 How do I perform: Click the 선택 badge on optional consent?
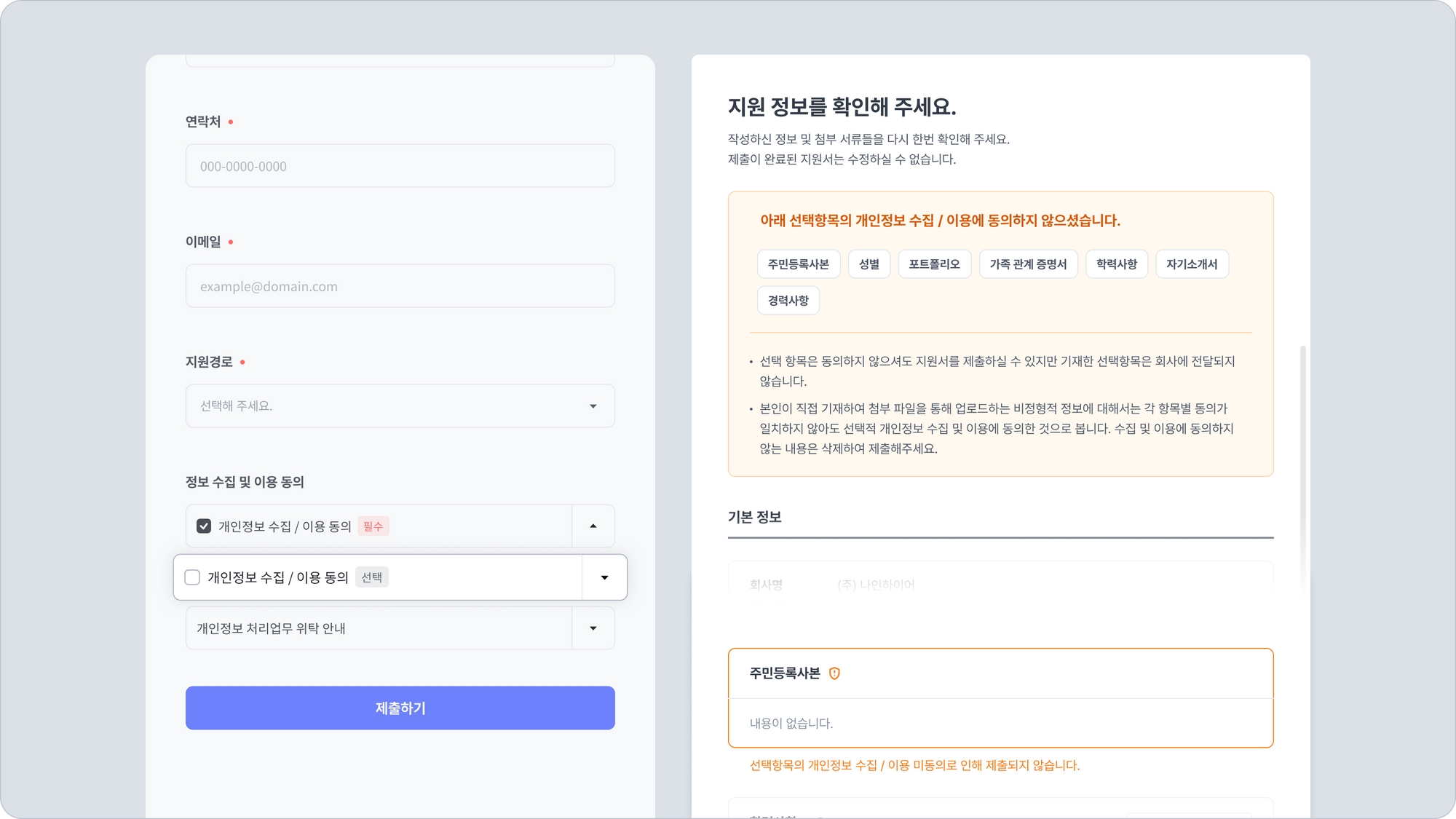371,577
